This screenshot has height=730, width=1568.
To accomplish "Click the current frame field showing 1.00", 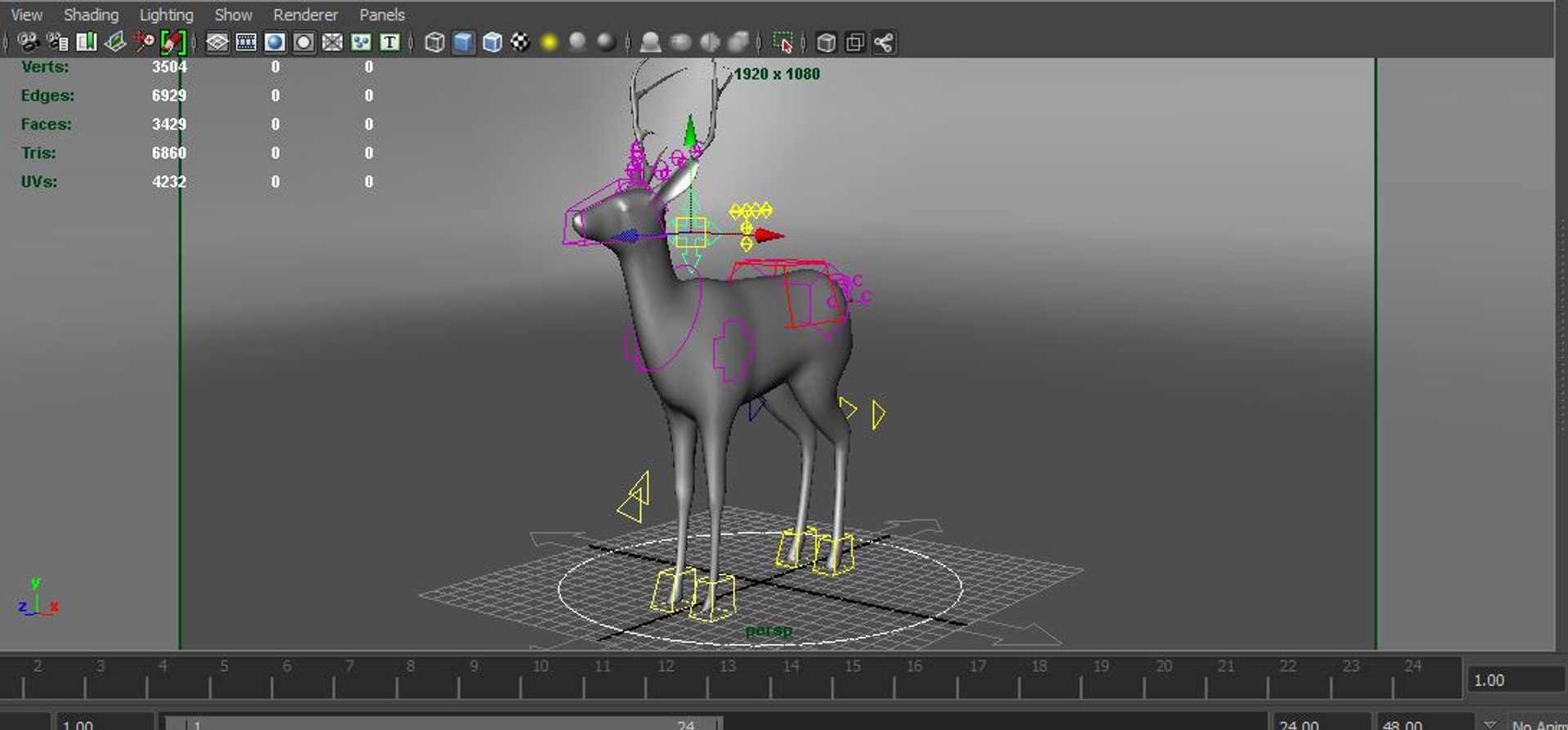I will point(1516,680).
